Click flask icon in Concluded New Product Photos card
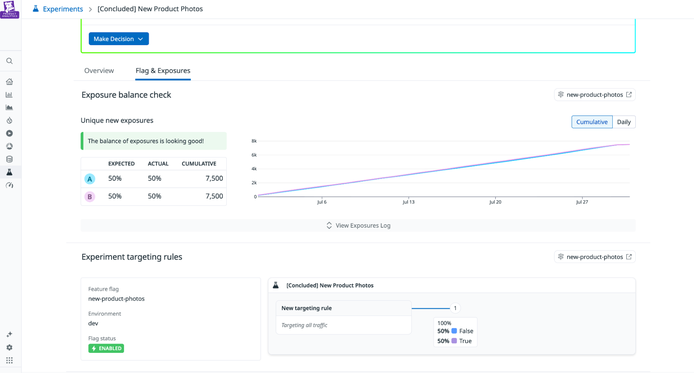 276,285
